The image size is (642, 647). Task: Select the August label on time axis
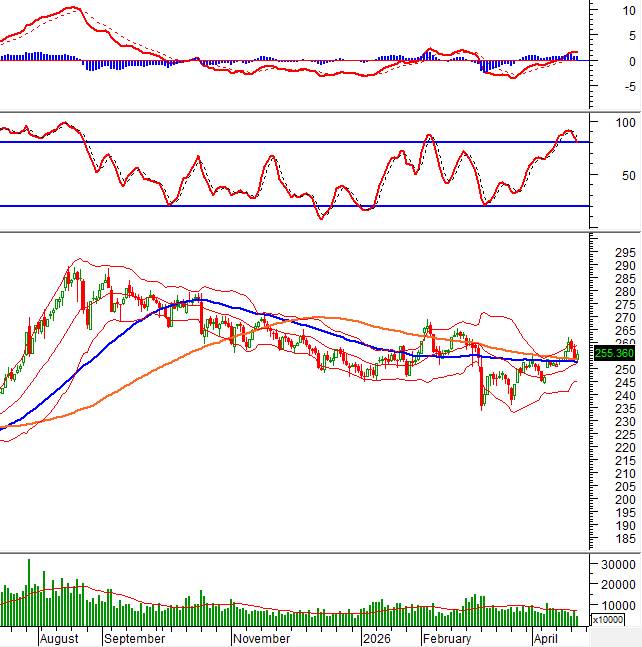[x=58, y=637]
